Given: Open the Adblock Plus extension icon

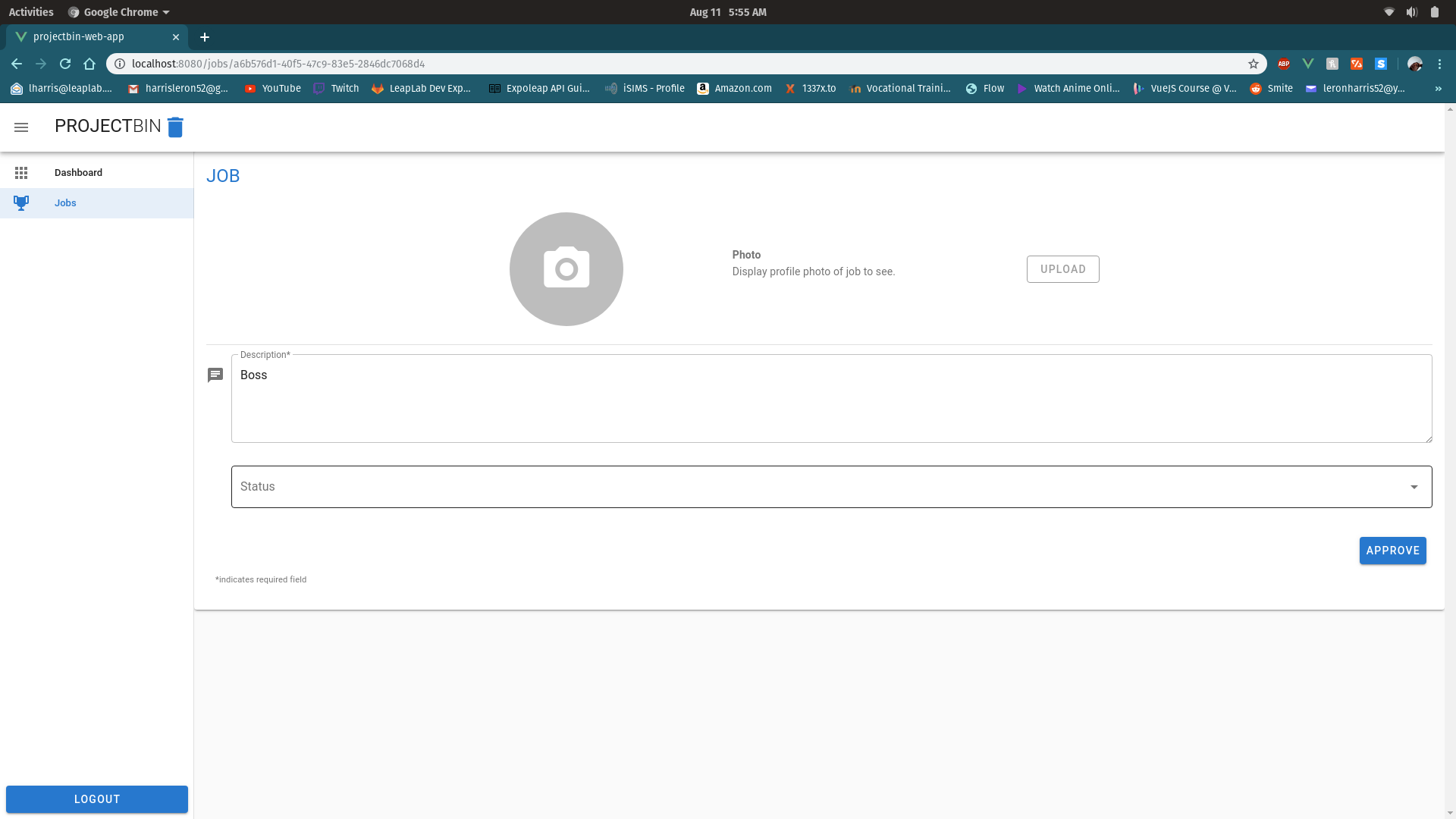Looking at the screenshot, I should tap(1284, 64).
